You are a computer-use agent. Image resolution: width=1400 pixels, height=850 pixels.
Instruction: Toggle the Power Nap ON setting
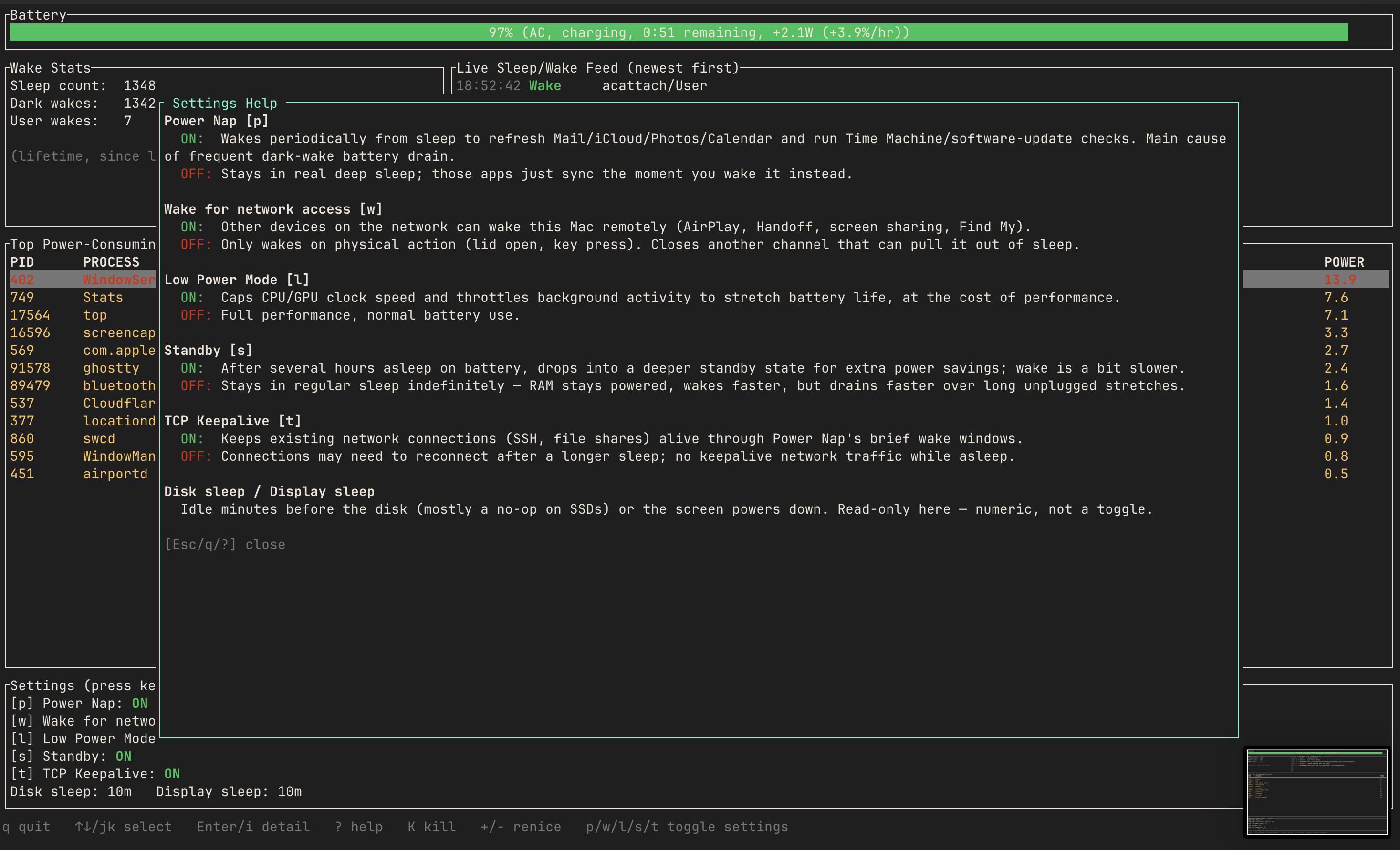click(x=79, y=703)
